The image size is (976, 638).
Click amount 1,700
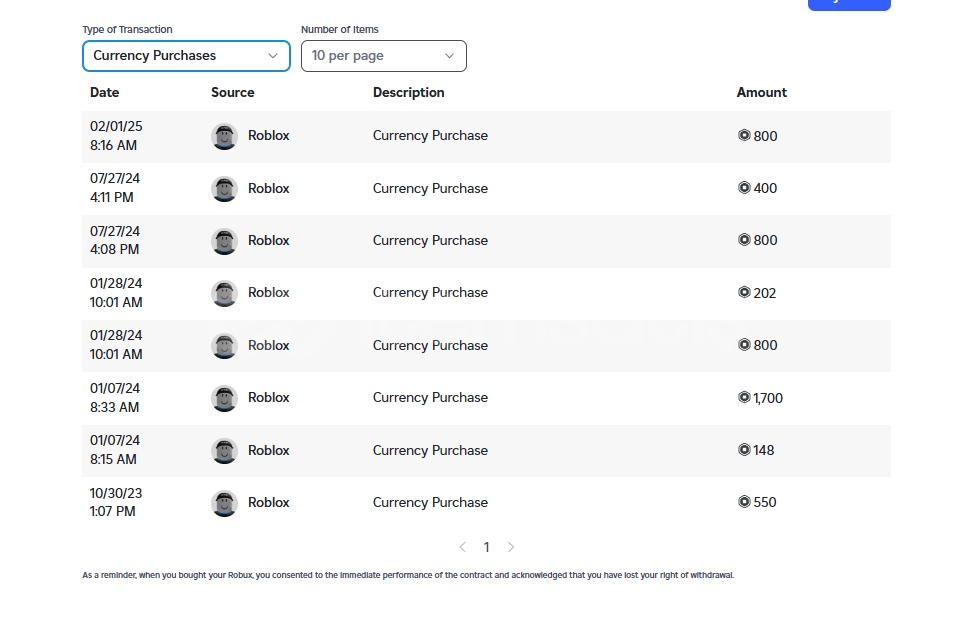(768, 398)
